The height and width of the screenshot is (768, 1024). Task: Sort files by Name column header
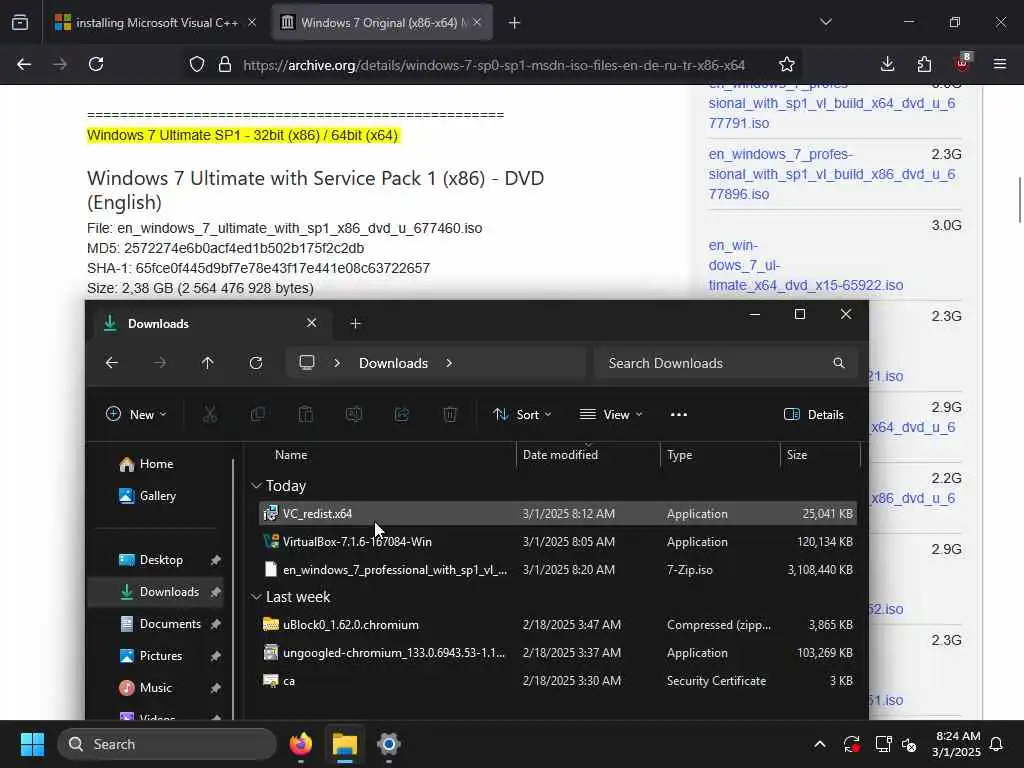point(381,455)
